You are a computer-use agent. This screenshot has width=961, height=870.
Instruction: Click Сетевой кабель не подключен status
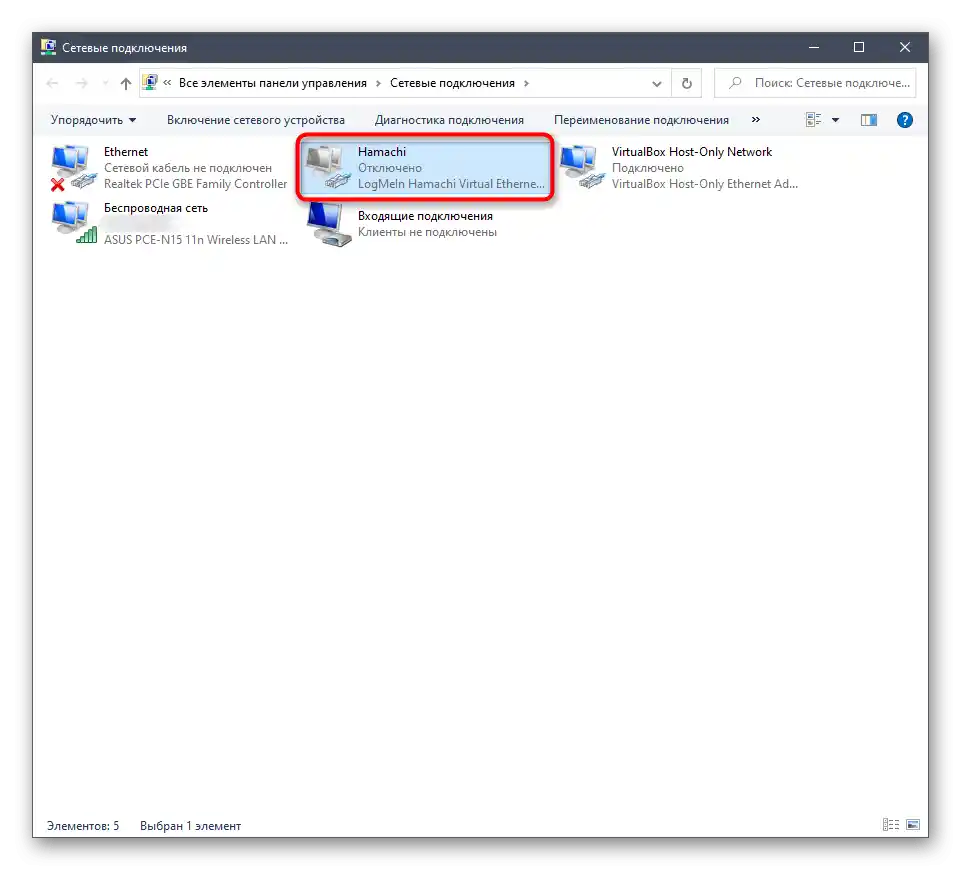(x=188, y=168)
